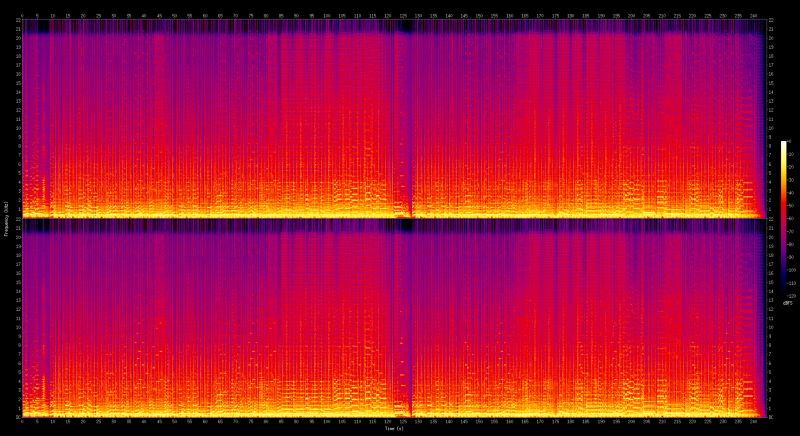Click the 10 kHz label on the lower channel's left axis

click(17, 327)
